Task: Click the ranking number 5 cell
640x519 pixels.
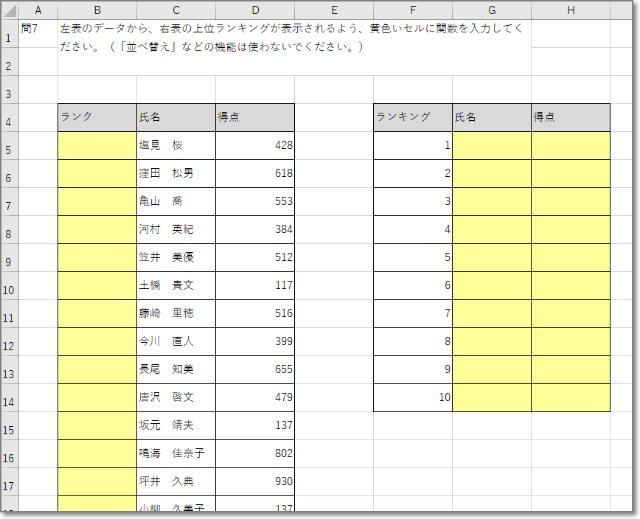Action: pyautogui.click(x=412, y=257)
